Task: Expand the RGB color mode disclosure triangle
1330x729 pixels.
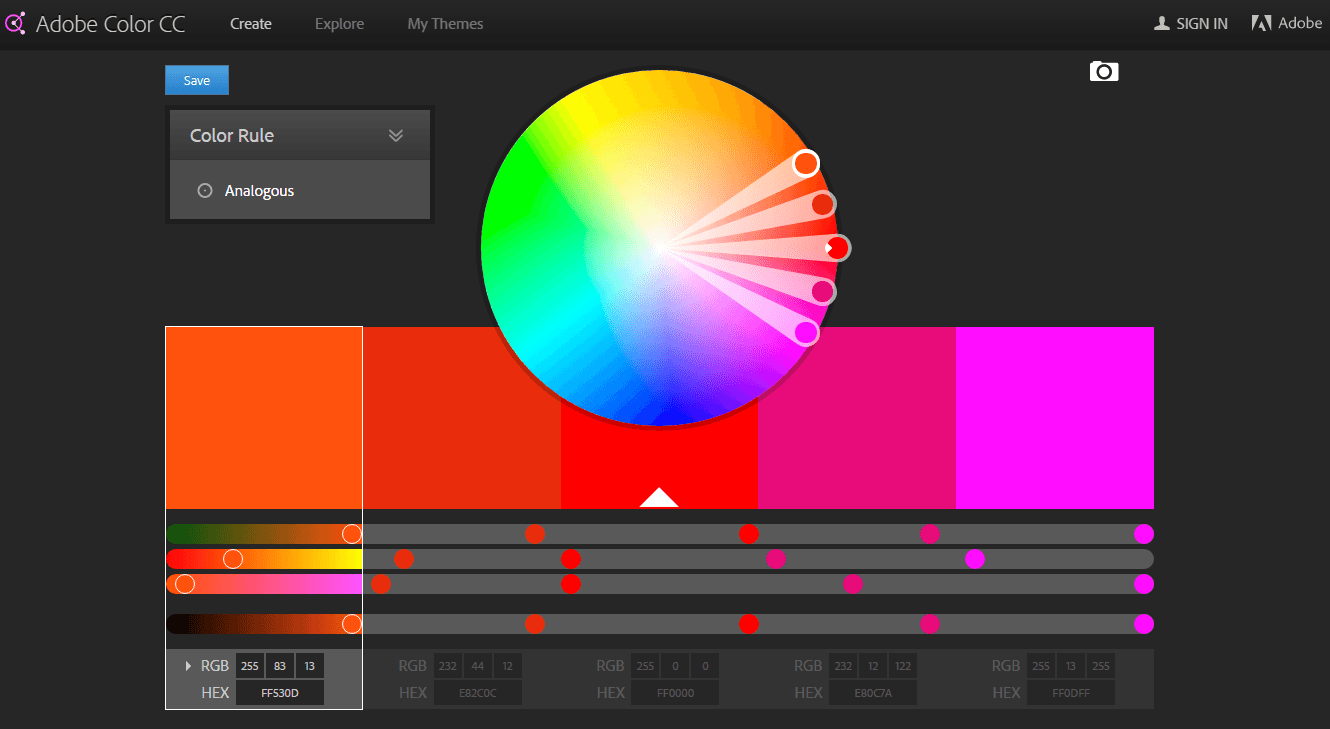Action: tap(187, 666)
